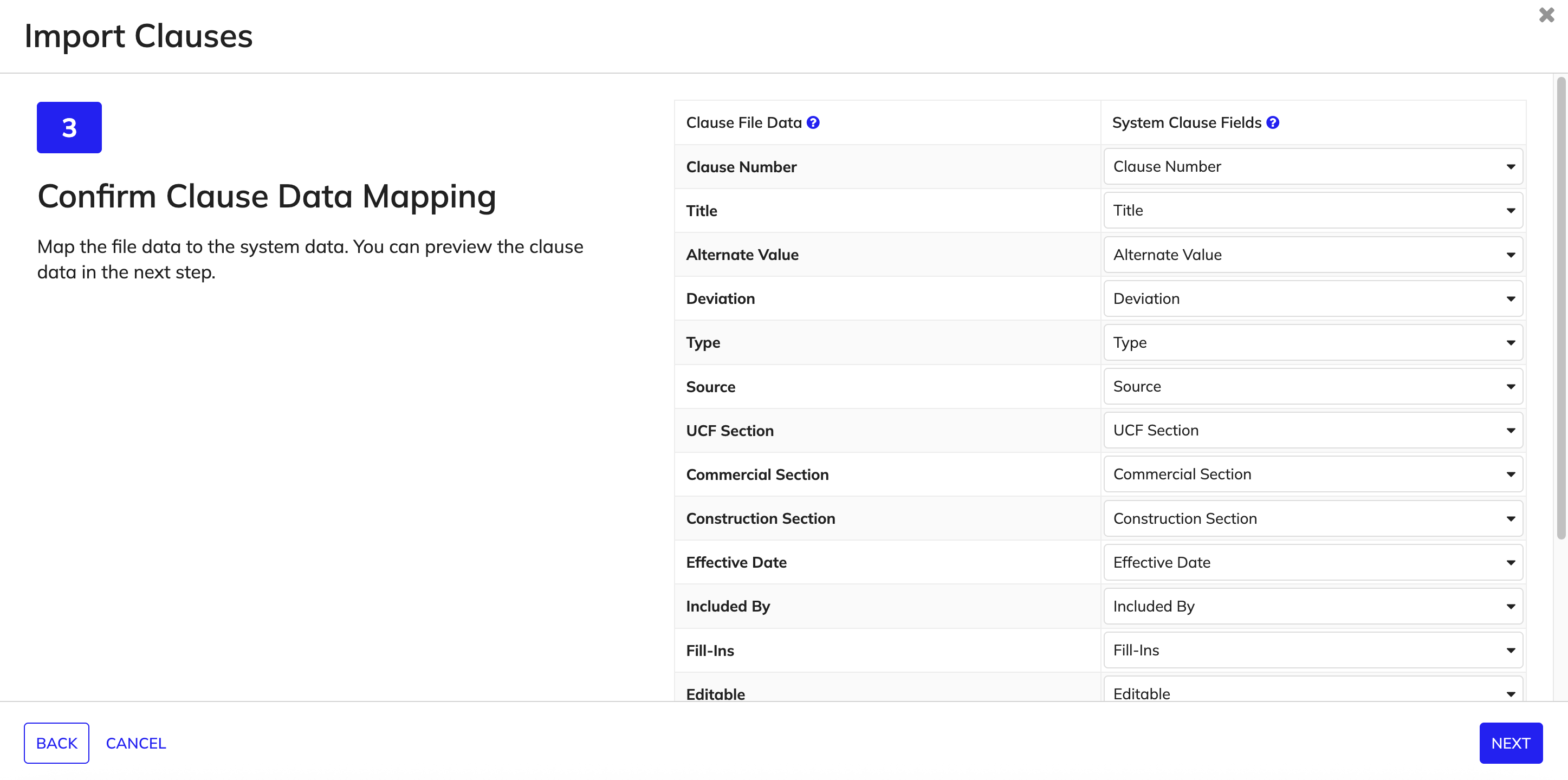Click the 'Effective Date' file data label
The width and height of the screenshot is (1568, 780).
click(x=736, y=562)
